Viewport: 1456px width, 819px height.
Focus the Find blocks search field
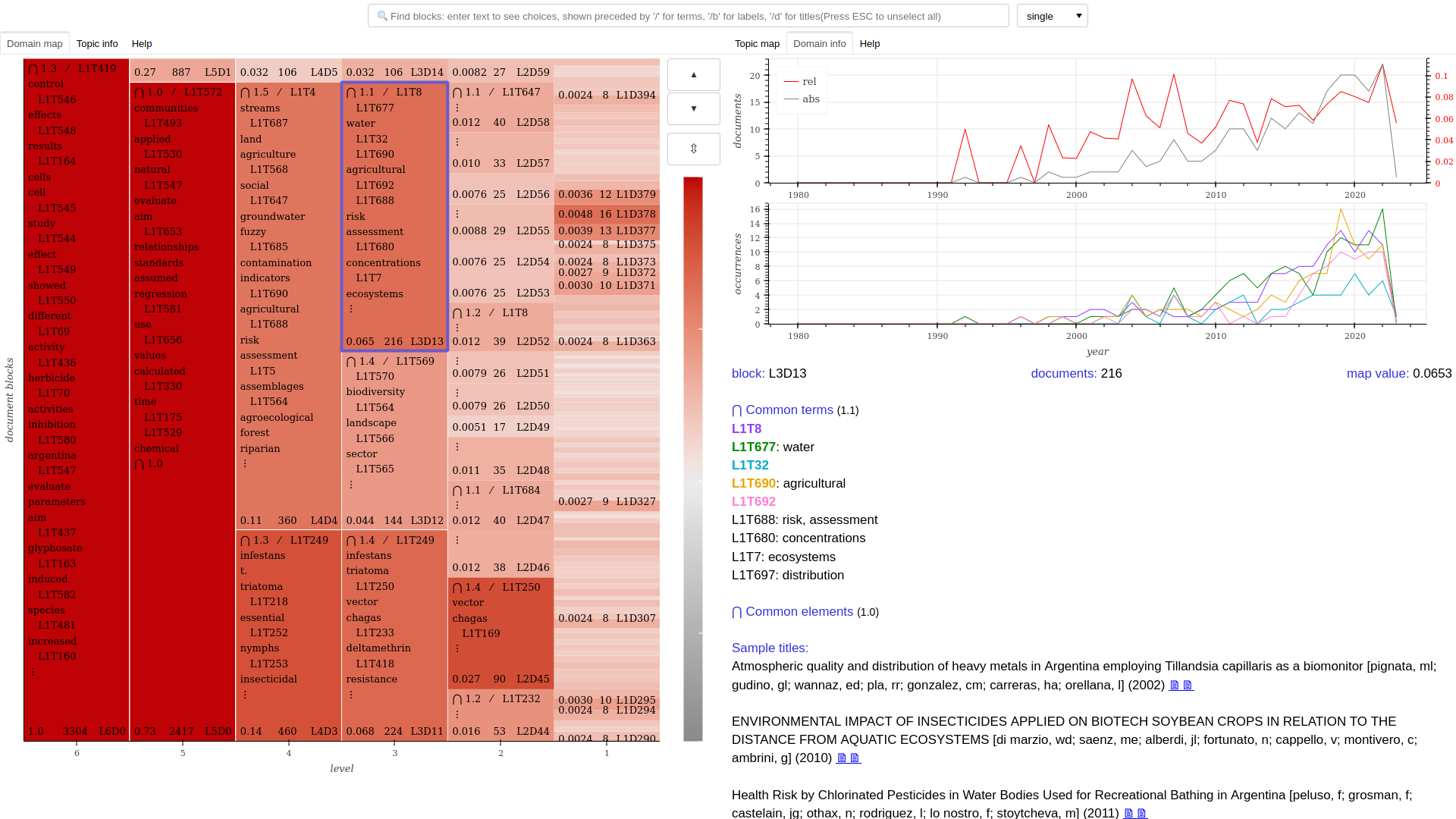pos(689,16)
